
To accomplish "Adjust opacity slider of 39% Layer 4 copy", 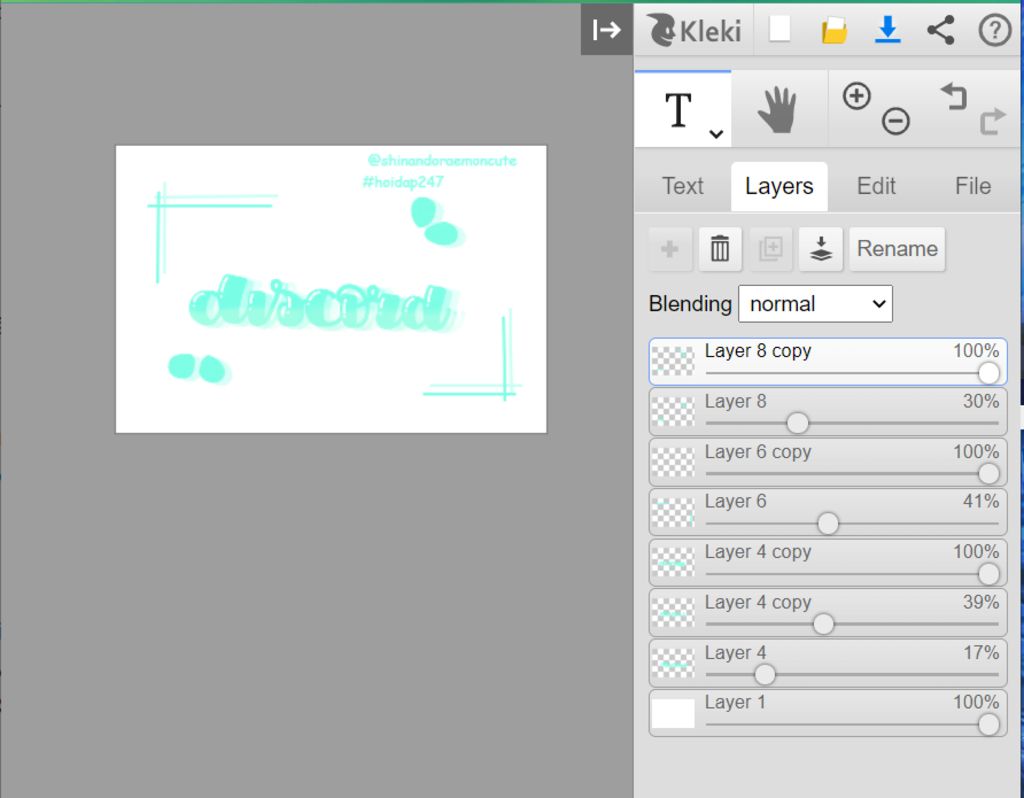I will (852, 624).
